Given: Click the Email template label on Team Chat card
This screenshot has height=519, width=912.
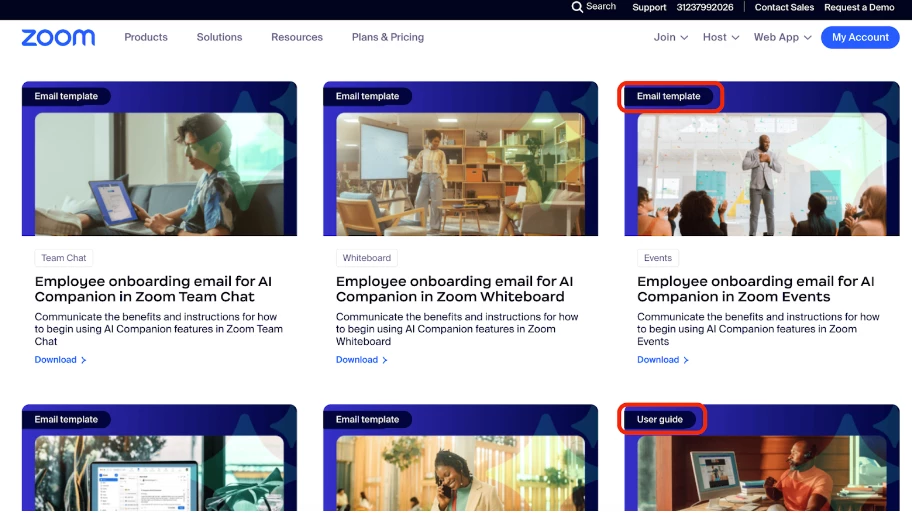Looking at the screenshot, I should pos(66,96).
